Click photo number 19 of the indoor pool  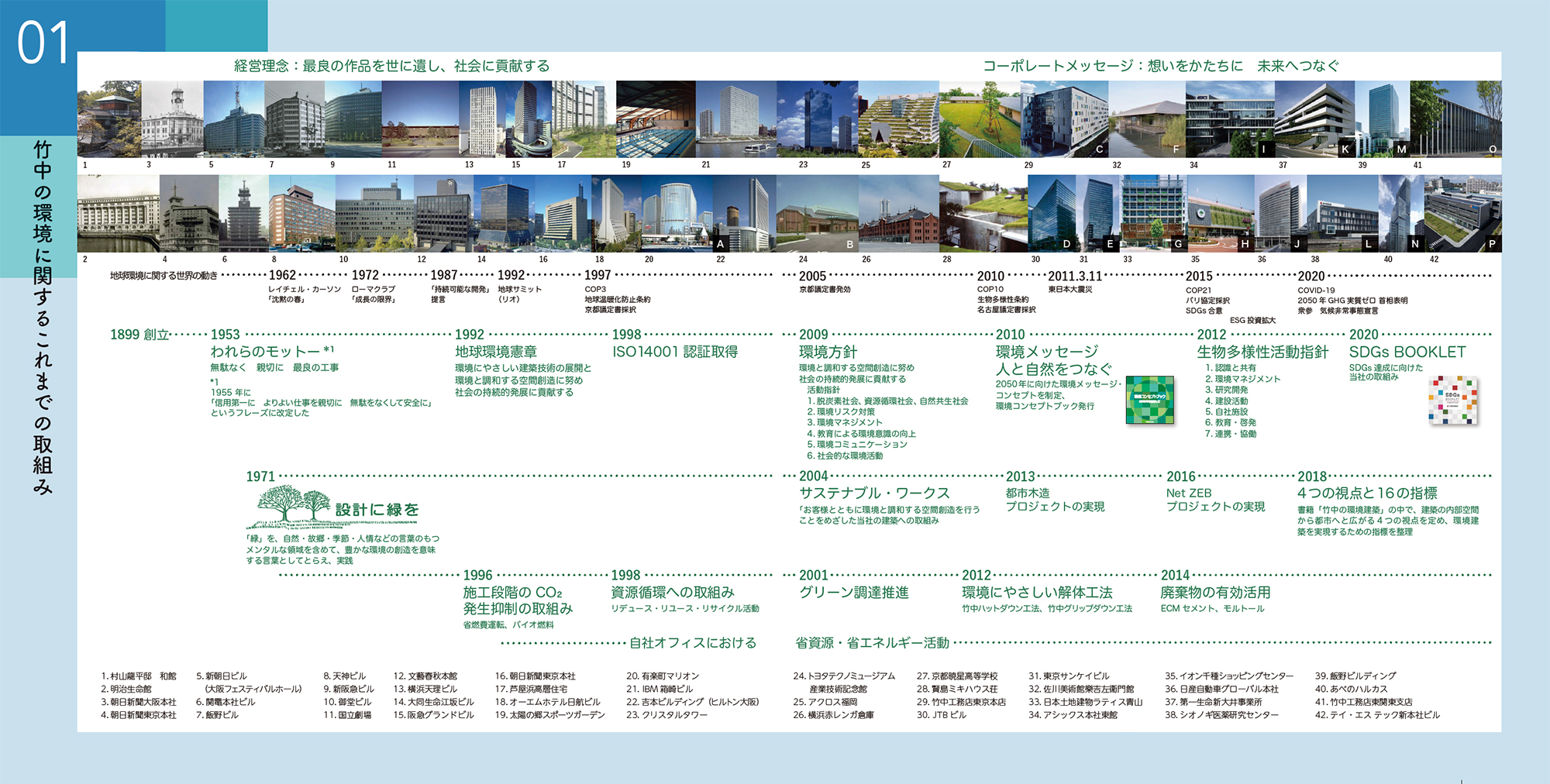(x=656, y=119)
